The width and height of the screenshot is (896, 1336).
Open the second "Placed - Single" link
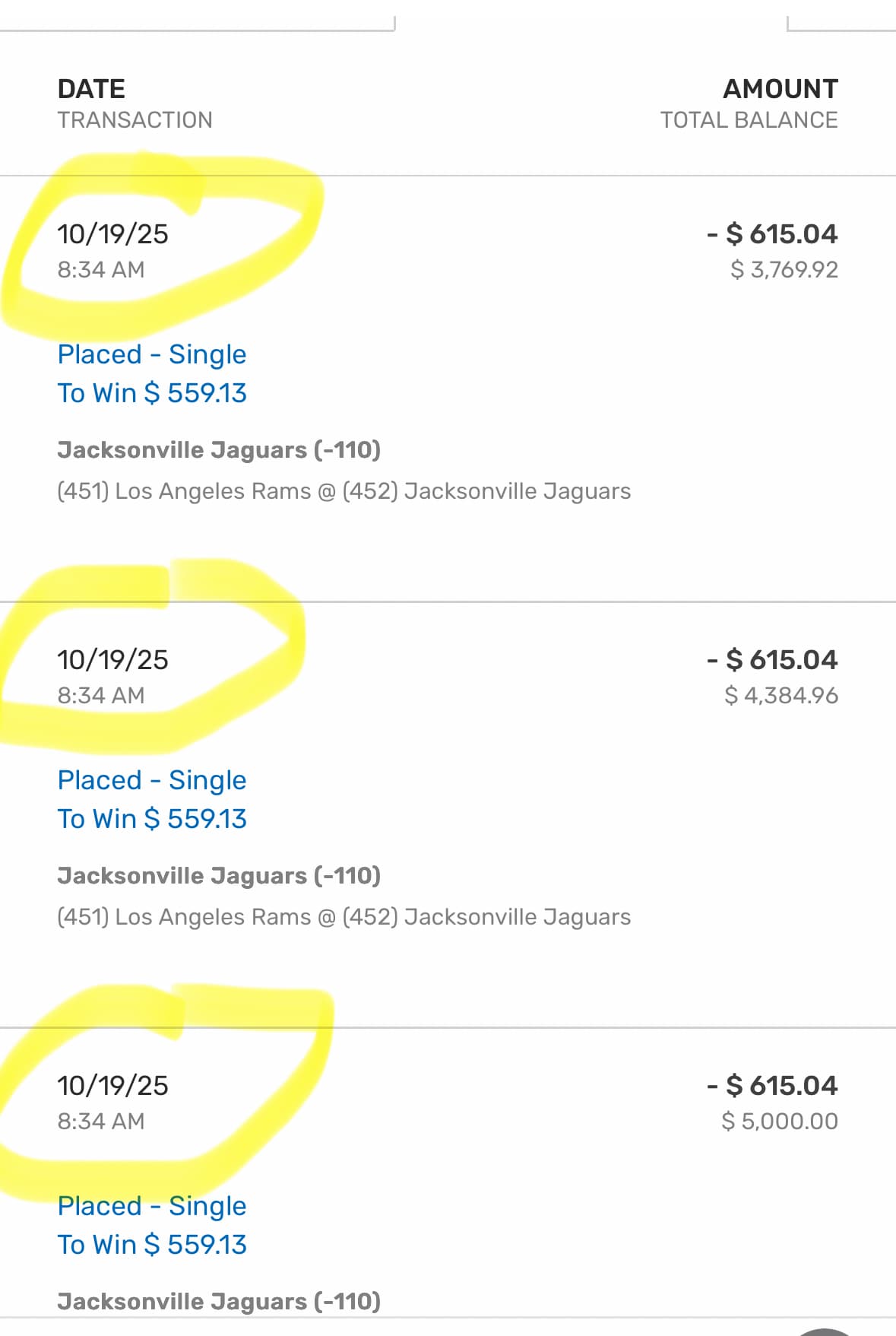coord(152,780)
